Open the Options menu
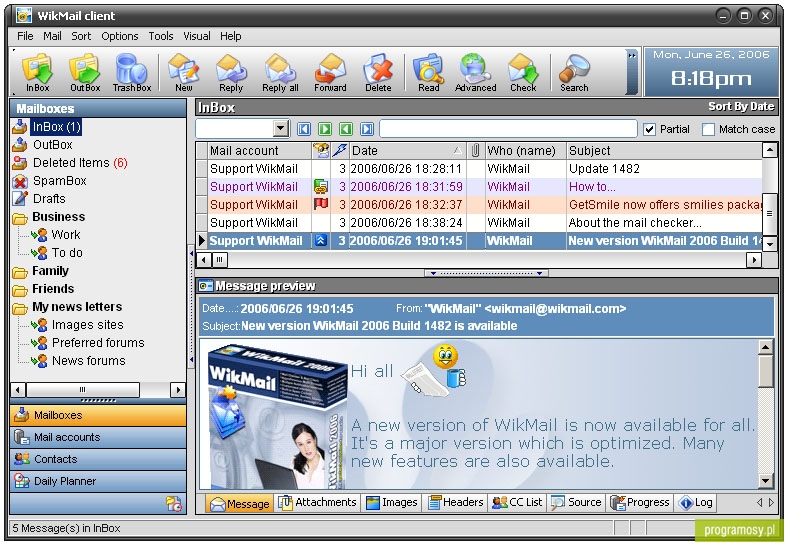This screenshot has width=790, height=548. coord(119,36)
